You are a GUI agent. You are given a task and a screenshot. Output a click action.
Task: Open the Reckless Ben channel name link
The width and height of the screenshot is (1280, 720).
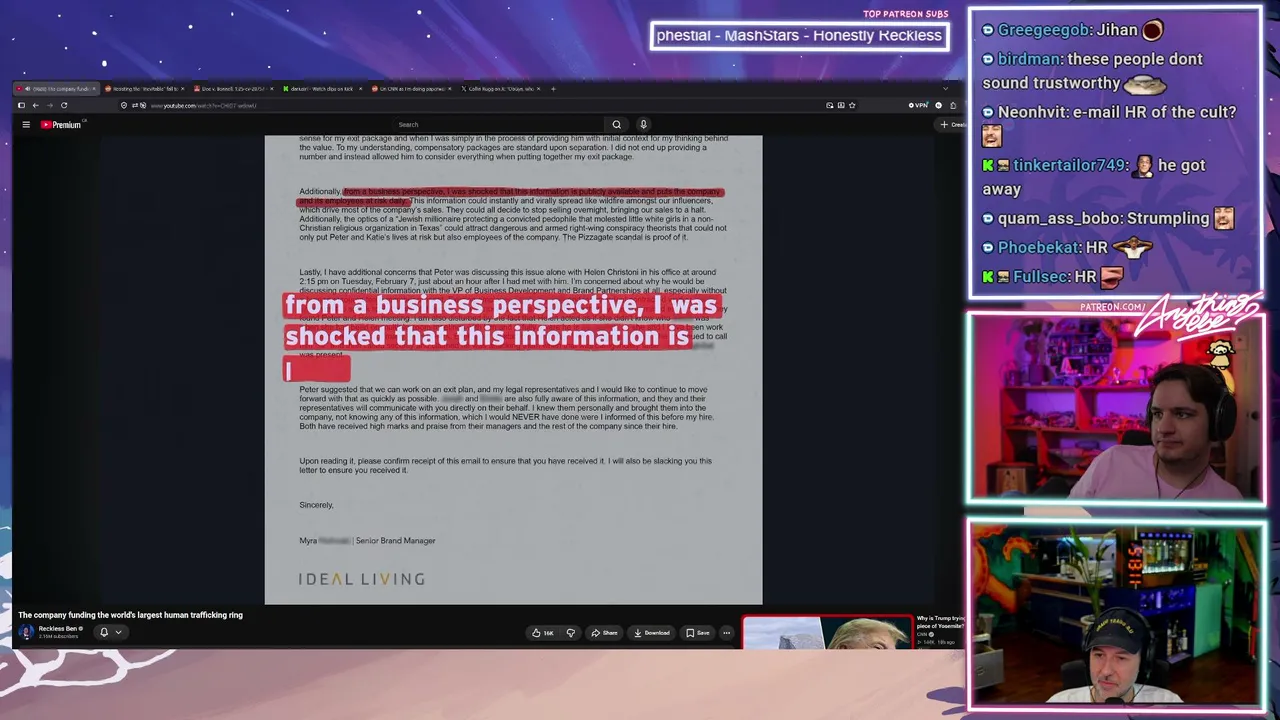tap(59, 629)
